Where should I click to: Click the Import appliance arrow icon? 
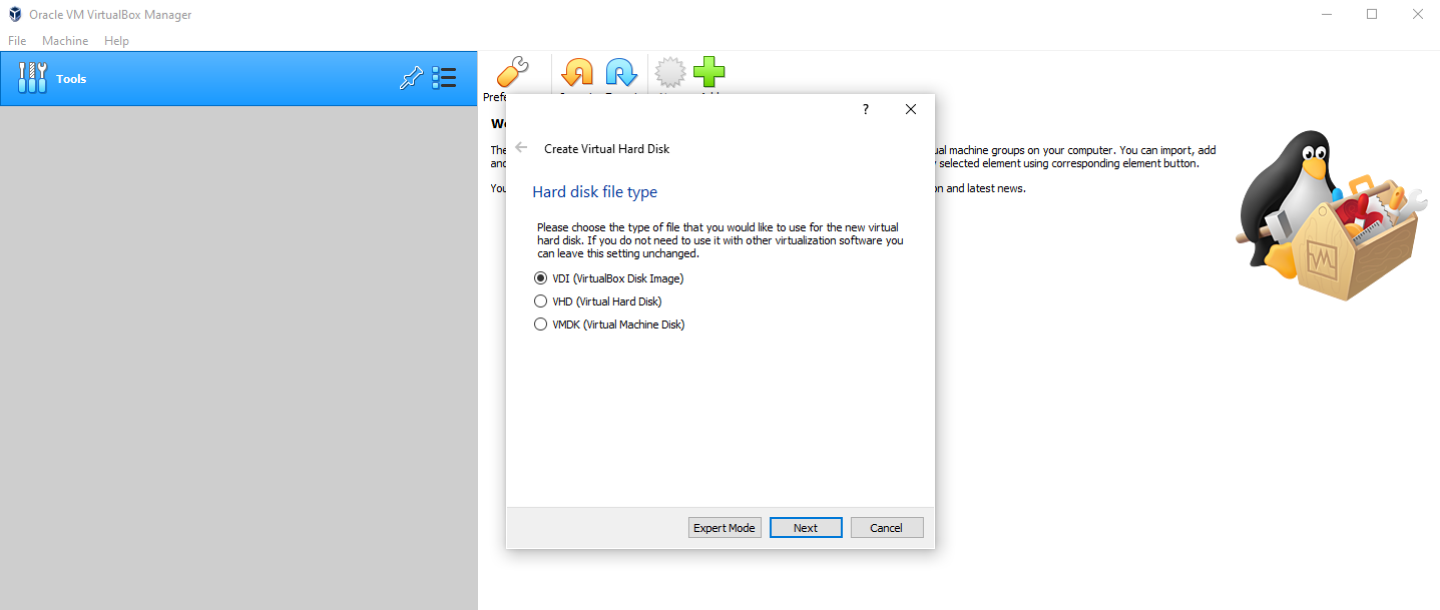[x=577, y=74]
